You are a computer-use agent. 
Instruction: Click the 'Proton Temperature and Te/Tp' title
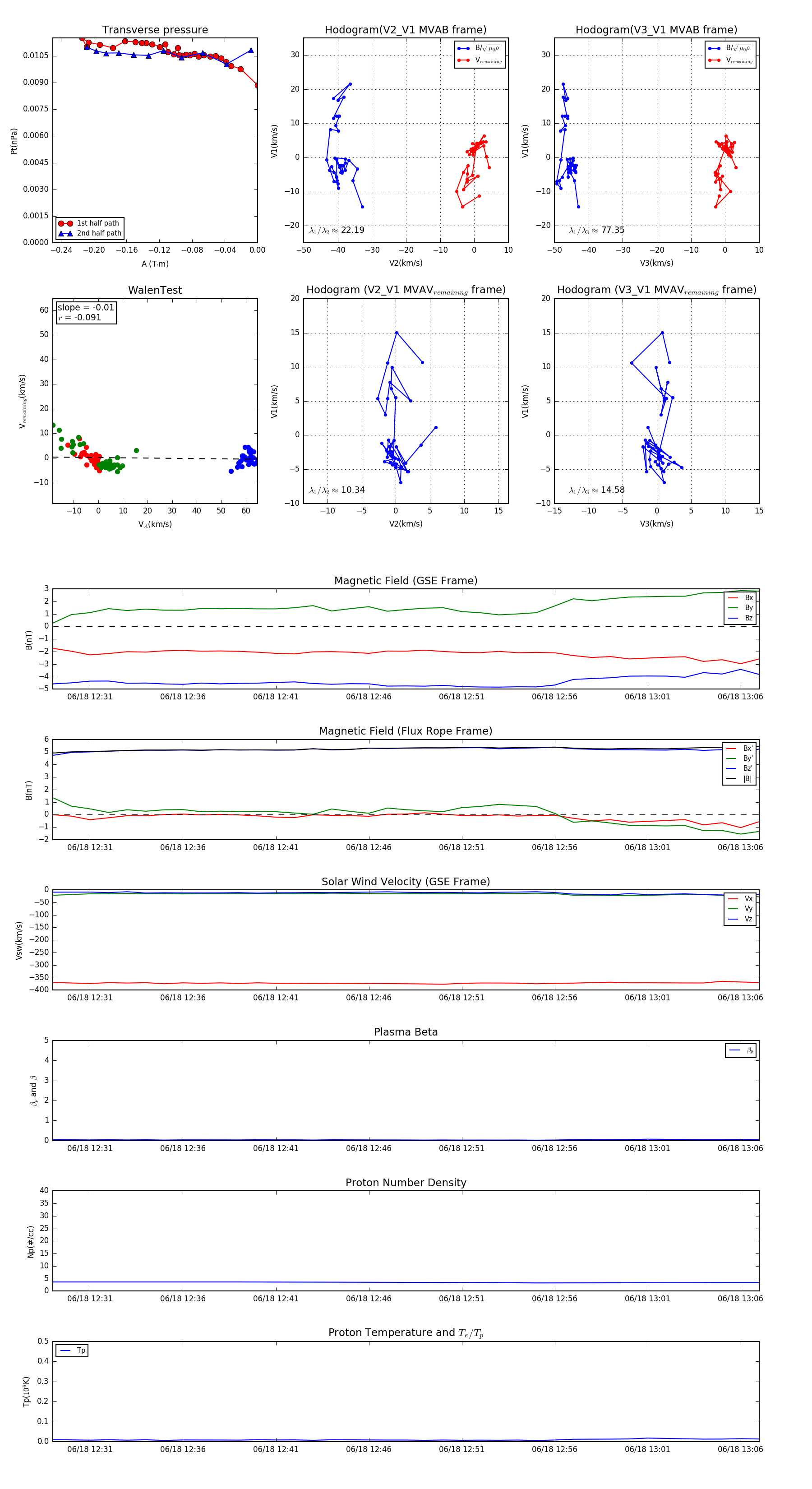[x=406, y=1333]
